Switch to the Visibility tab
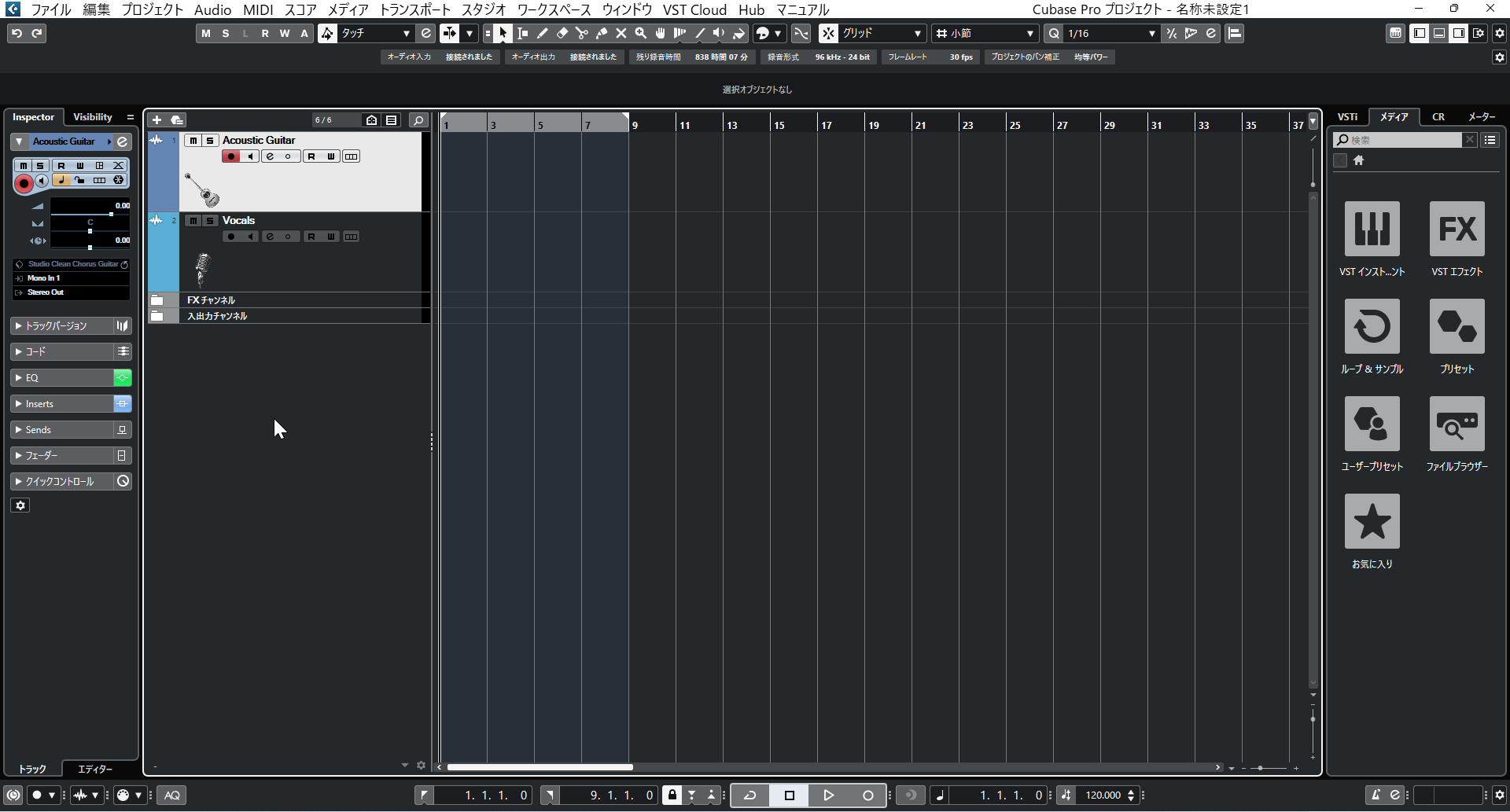This screenshot has height=812, width=1510. 93,116
